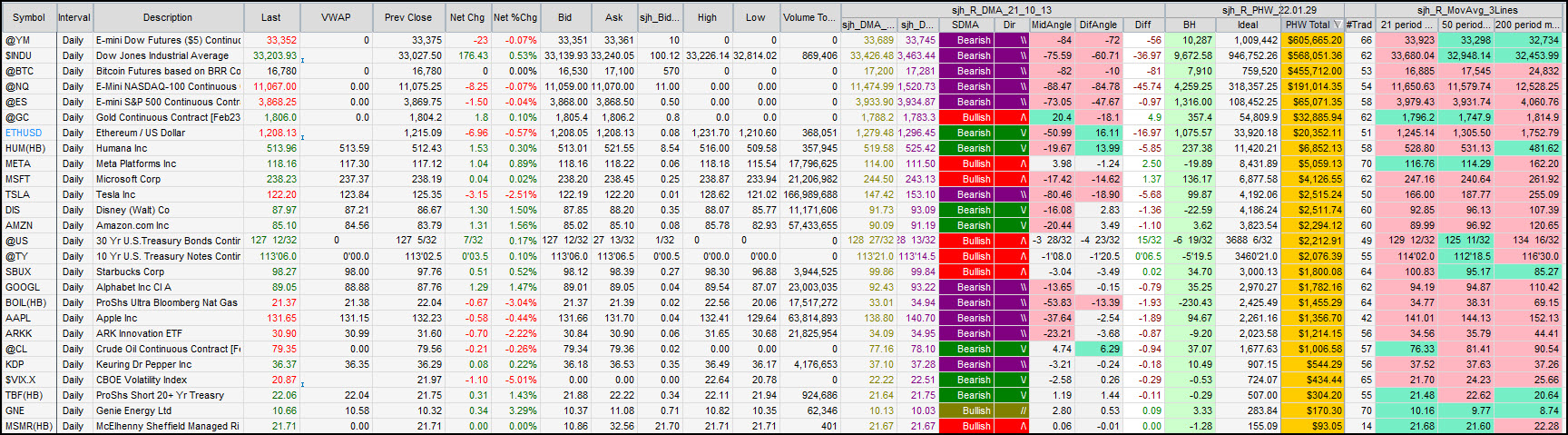Click DifAngle value 16.11
The image size is (1568, 435).
(x=1098, y=133)
